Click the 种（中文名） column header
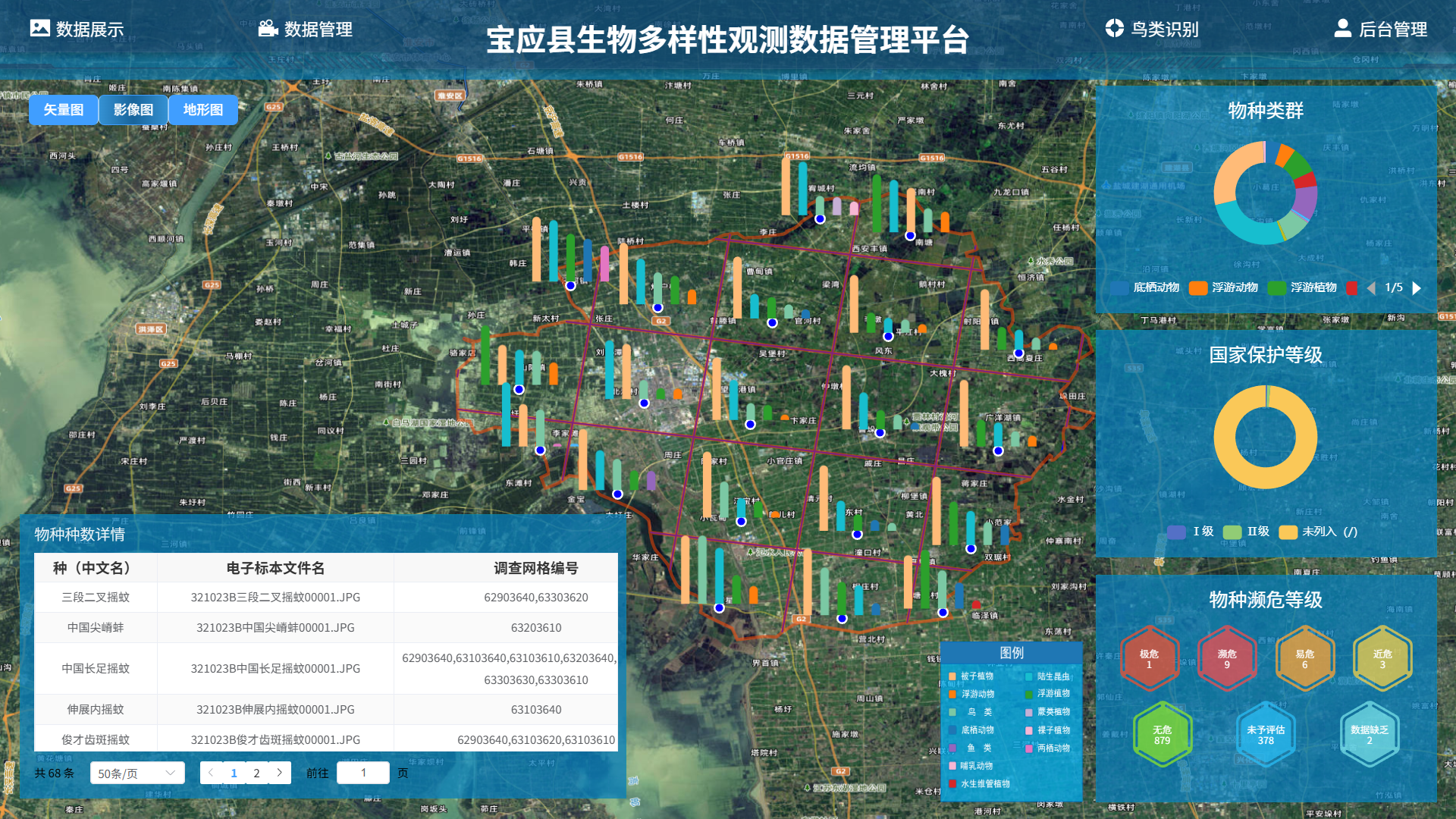1456x819 pixels. point(96,568)
